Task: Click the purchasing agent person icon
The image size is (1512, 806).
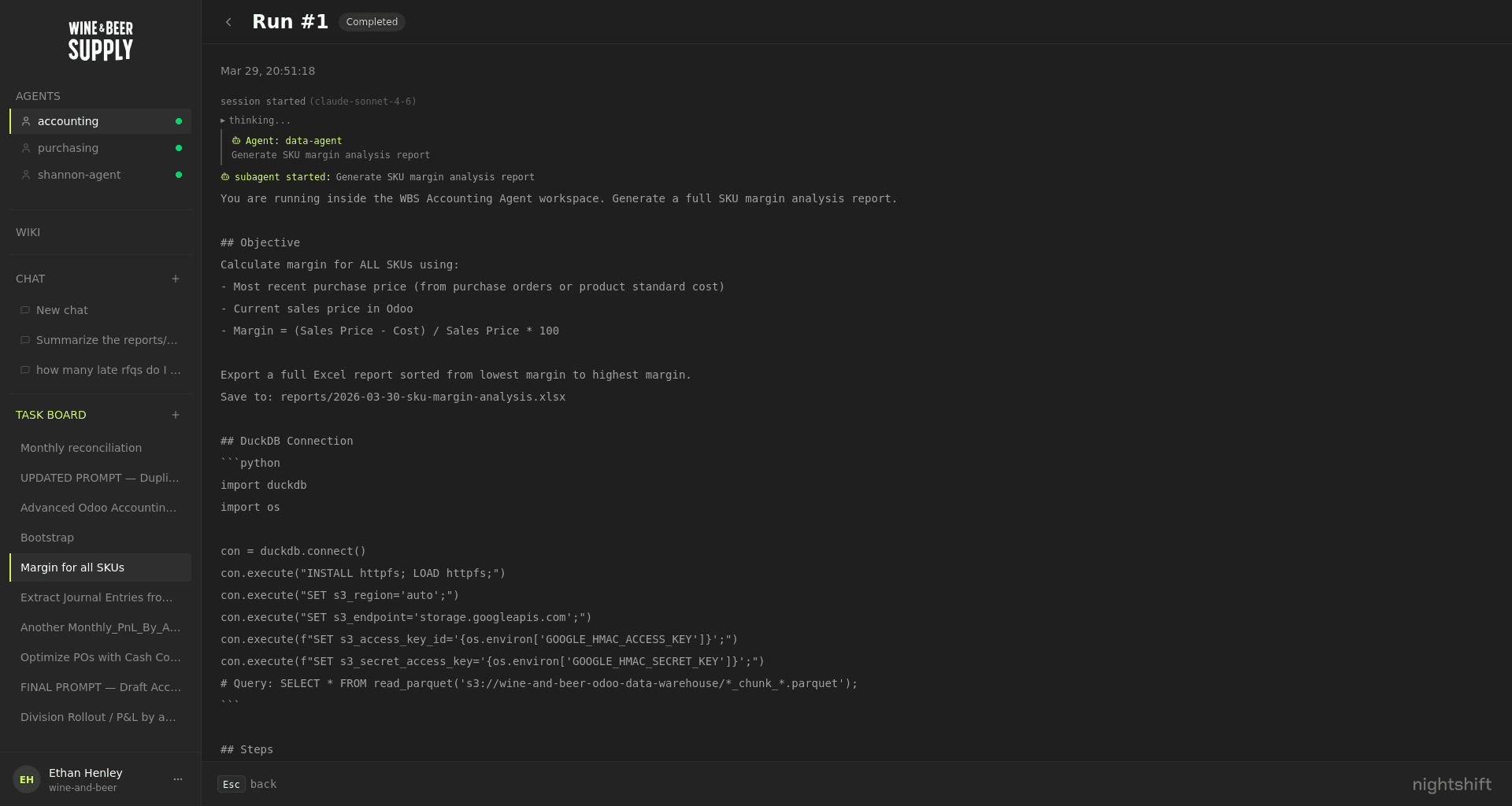Action: [26, 148]
